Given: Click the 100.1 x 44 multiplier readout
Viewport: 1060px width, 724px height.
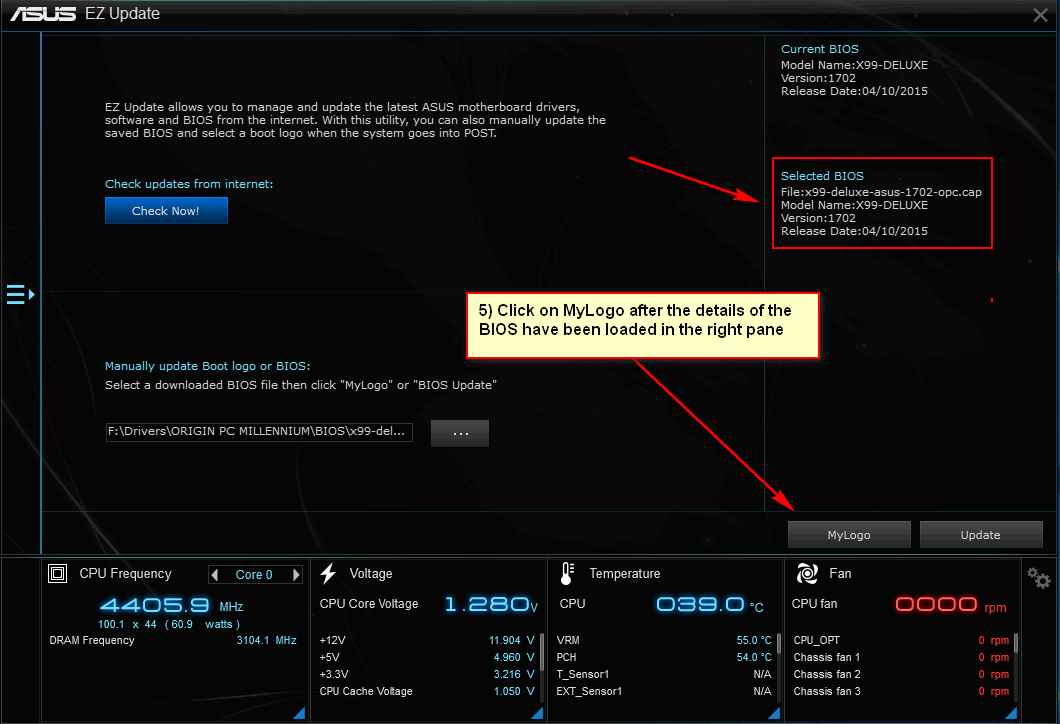Looking at the screenshot, I should (169, 624).
